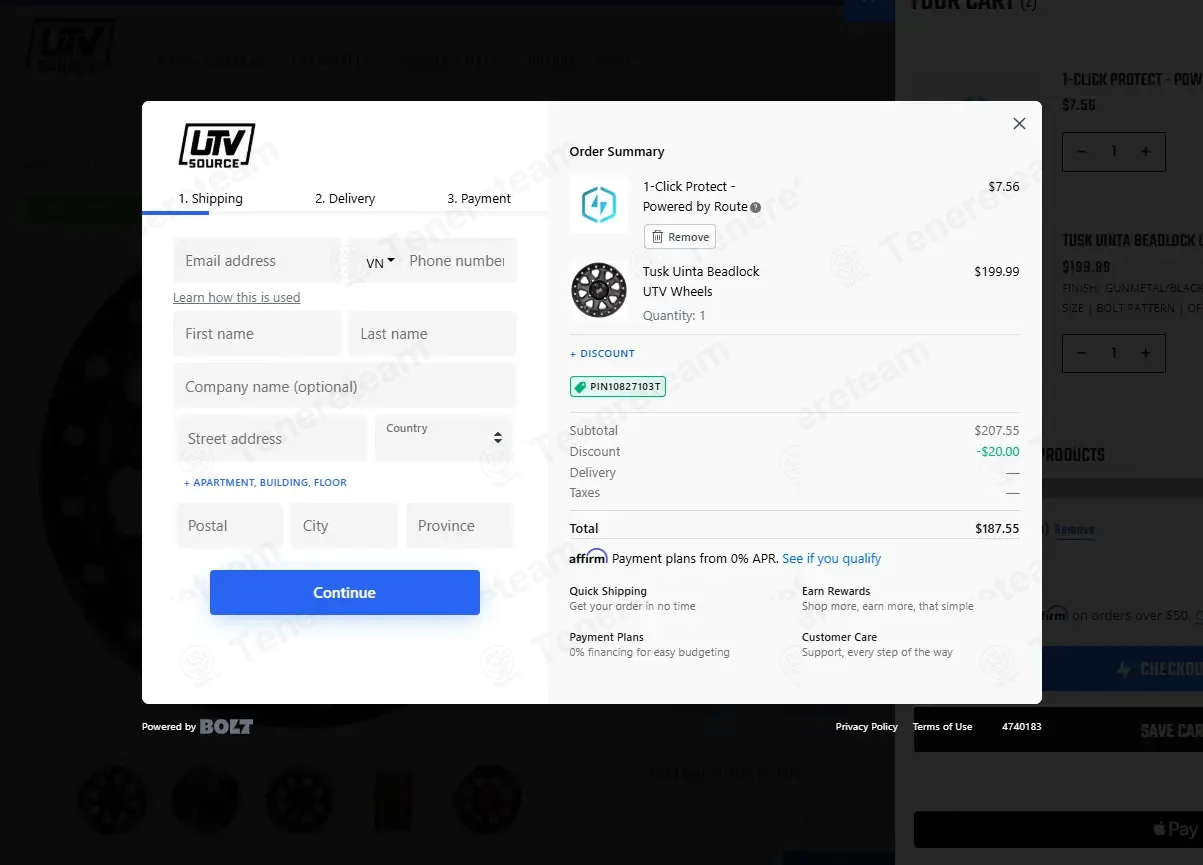The width and height of the screenshot is (1203, 865).
Task: Click the UTV Source logo in the modal
Action: [217, 146]
